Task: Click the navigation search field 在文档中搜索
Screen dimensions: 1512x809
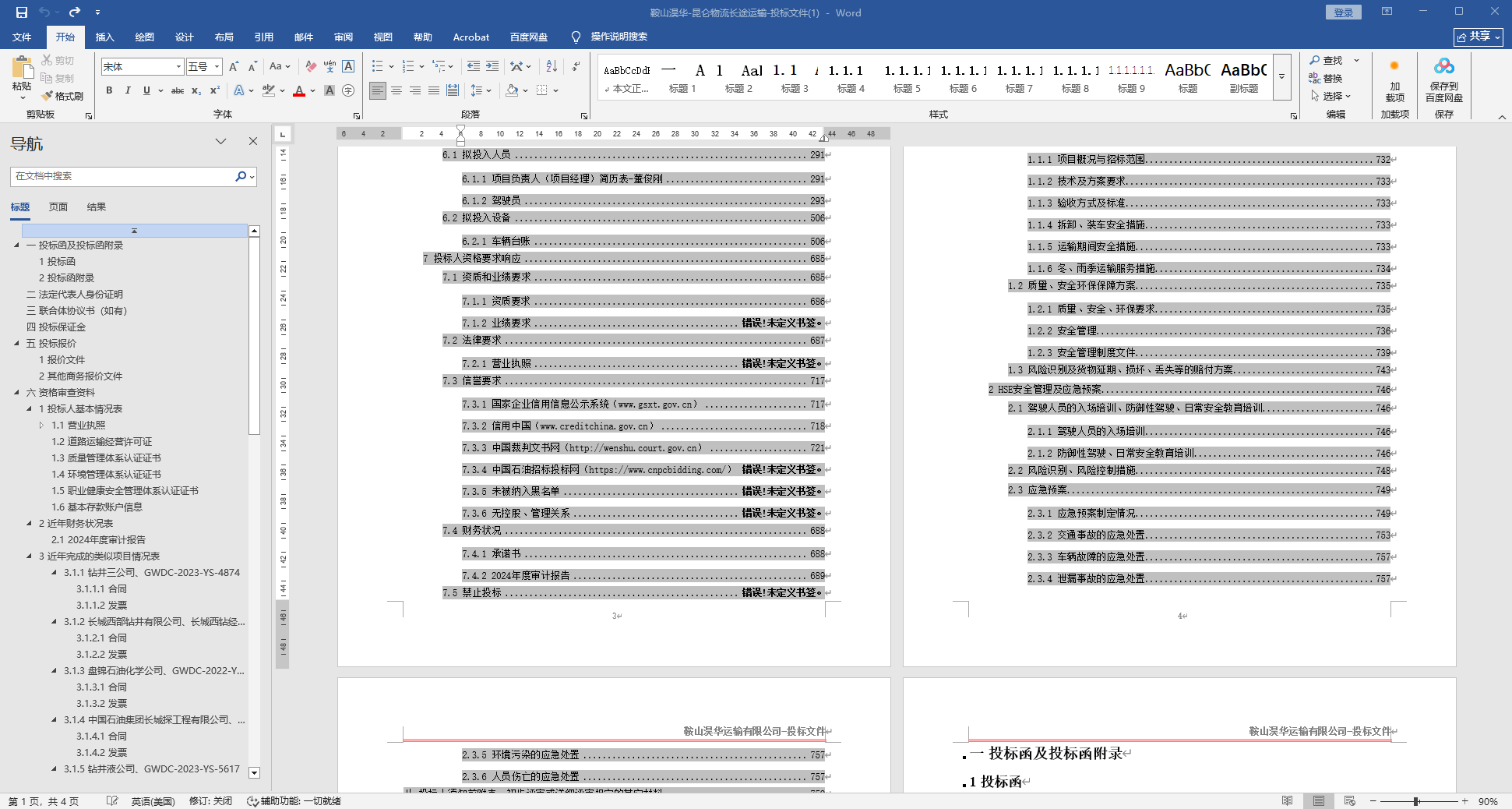Action: coord(123,176)
